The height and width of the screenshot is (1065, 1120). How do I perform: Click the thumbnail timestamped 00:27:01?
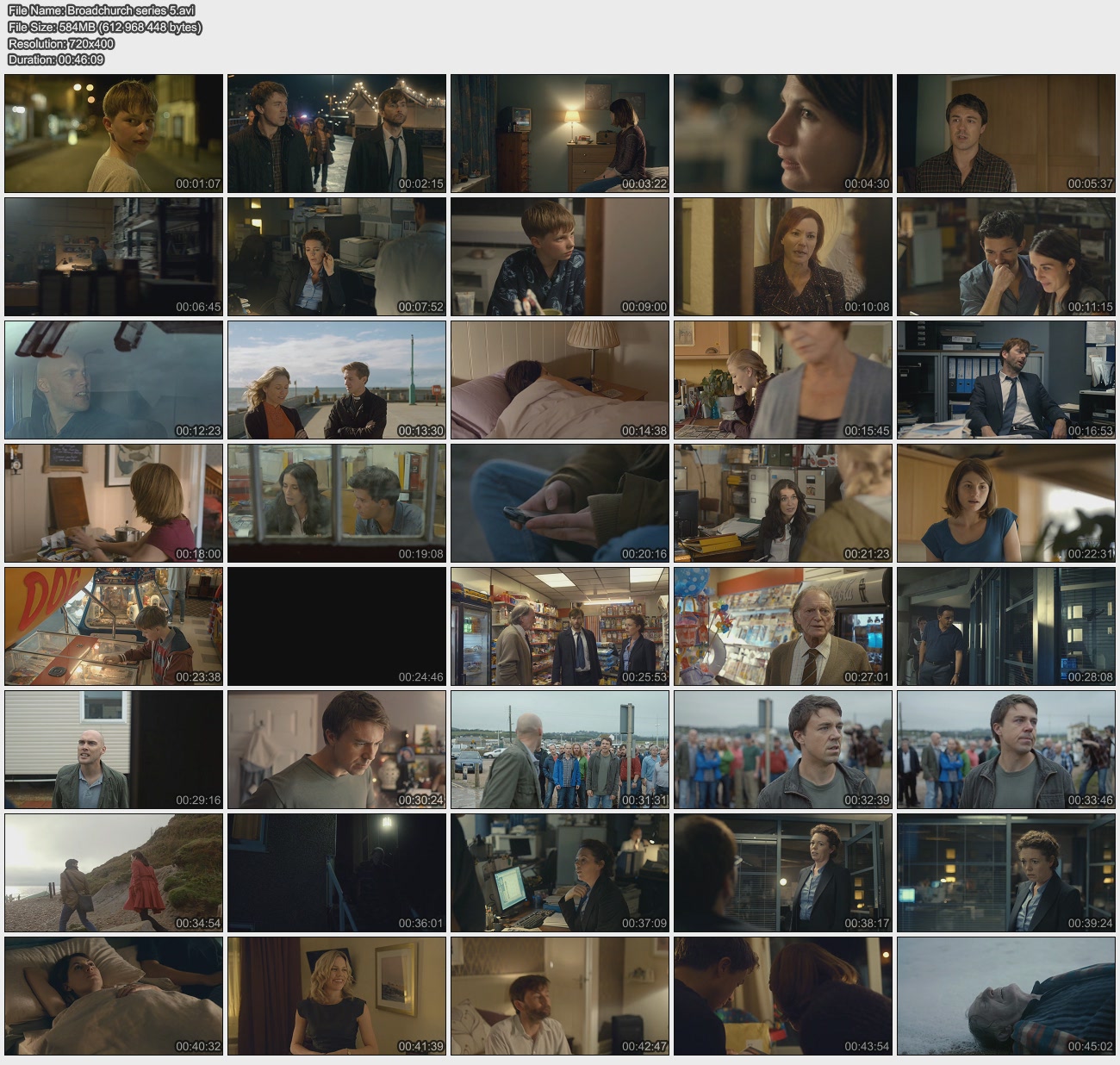pyautogui.click(x=783, y=626)
